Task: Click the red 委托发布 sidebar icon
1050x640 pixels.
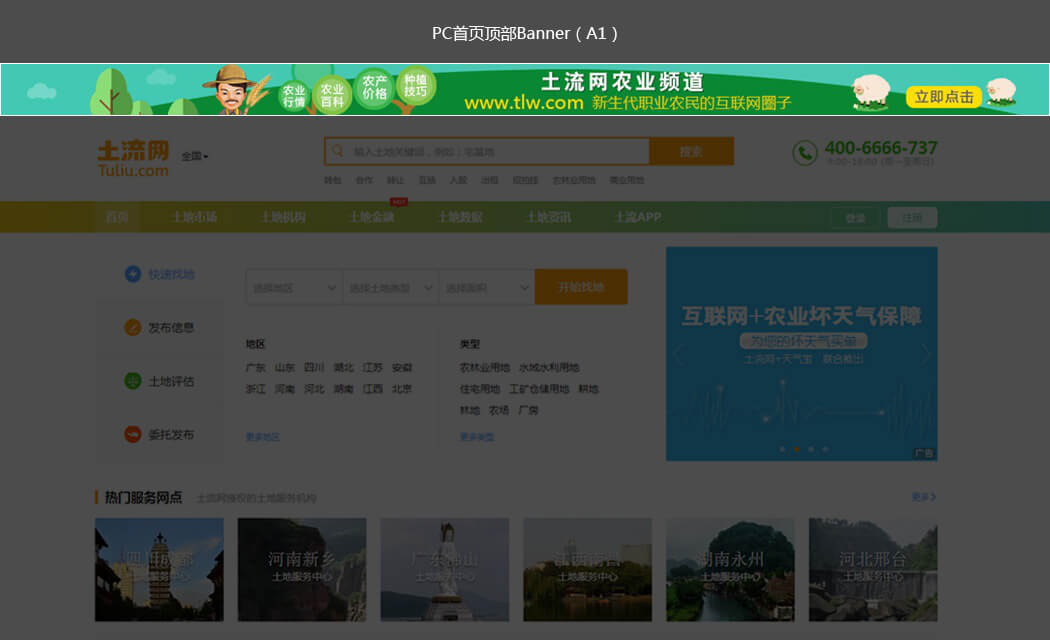Action: [132, 435]
